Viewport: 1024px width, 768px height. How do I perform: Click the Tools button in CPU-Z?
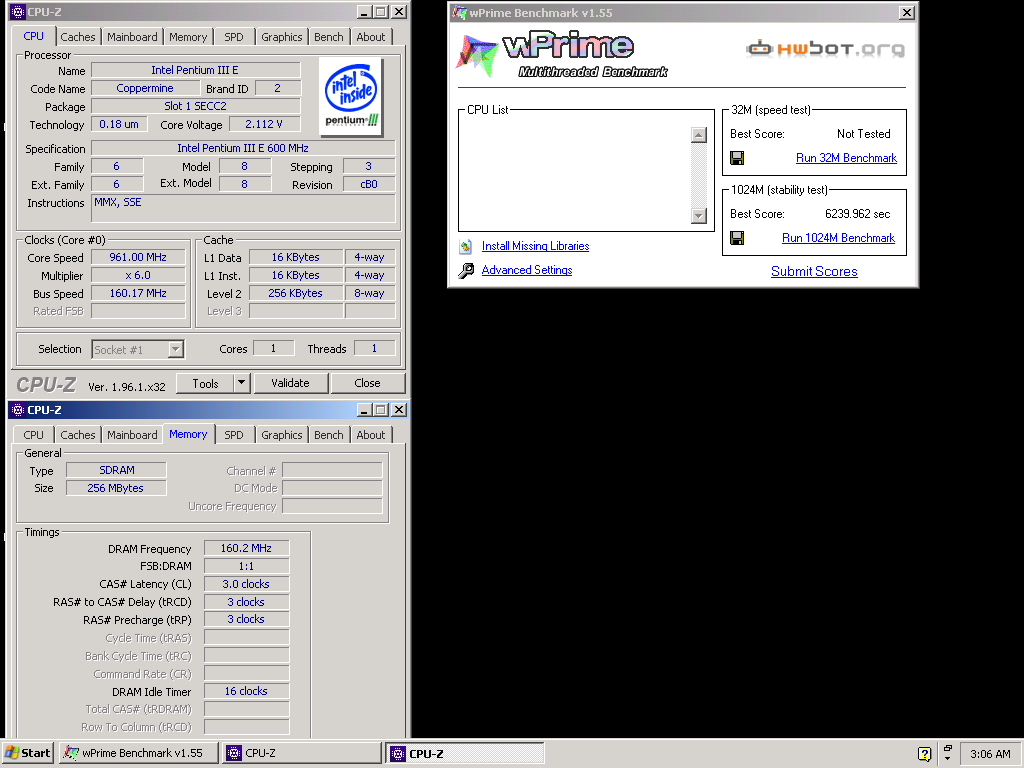[205, 383]
